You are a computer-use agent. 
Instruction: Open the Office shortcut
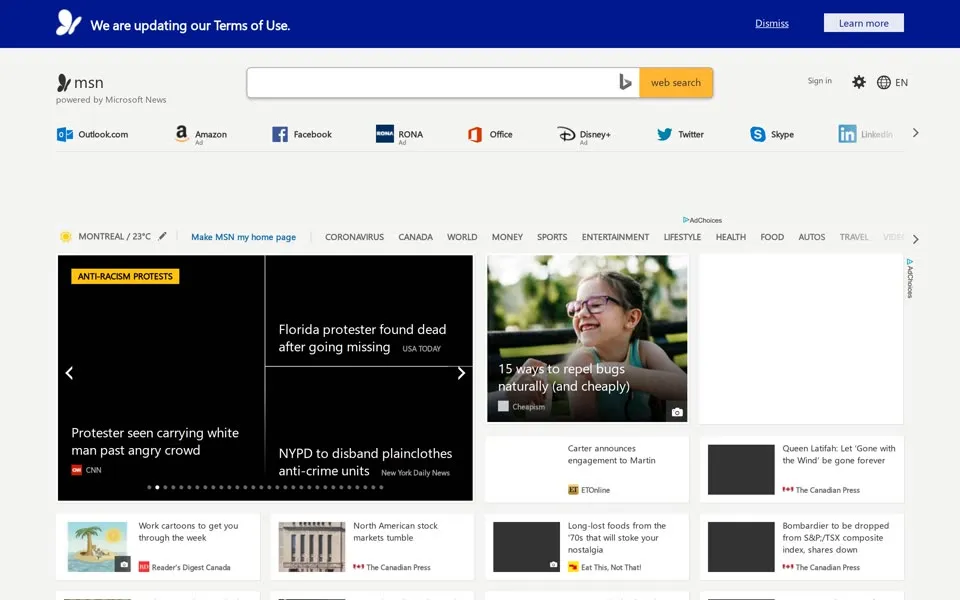tap(490, 134)
